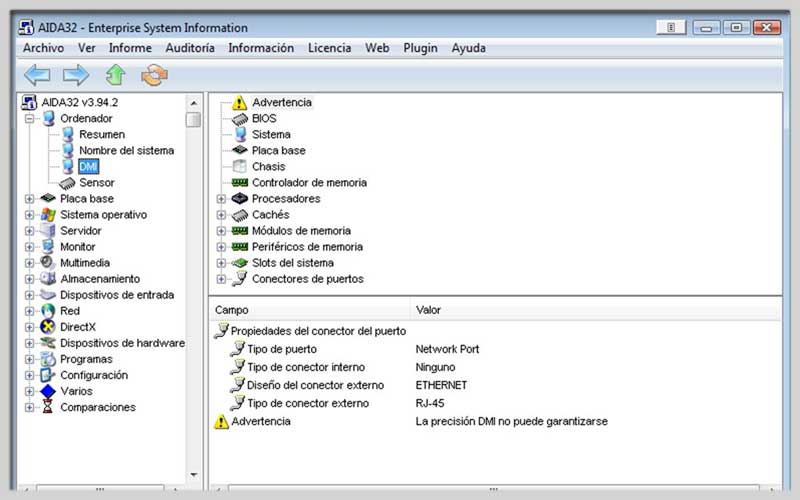Viewport: 800px width, 500px height.
Task: Select Placa base entry in DMI list
Action: (x=279, y=151)
